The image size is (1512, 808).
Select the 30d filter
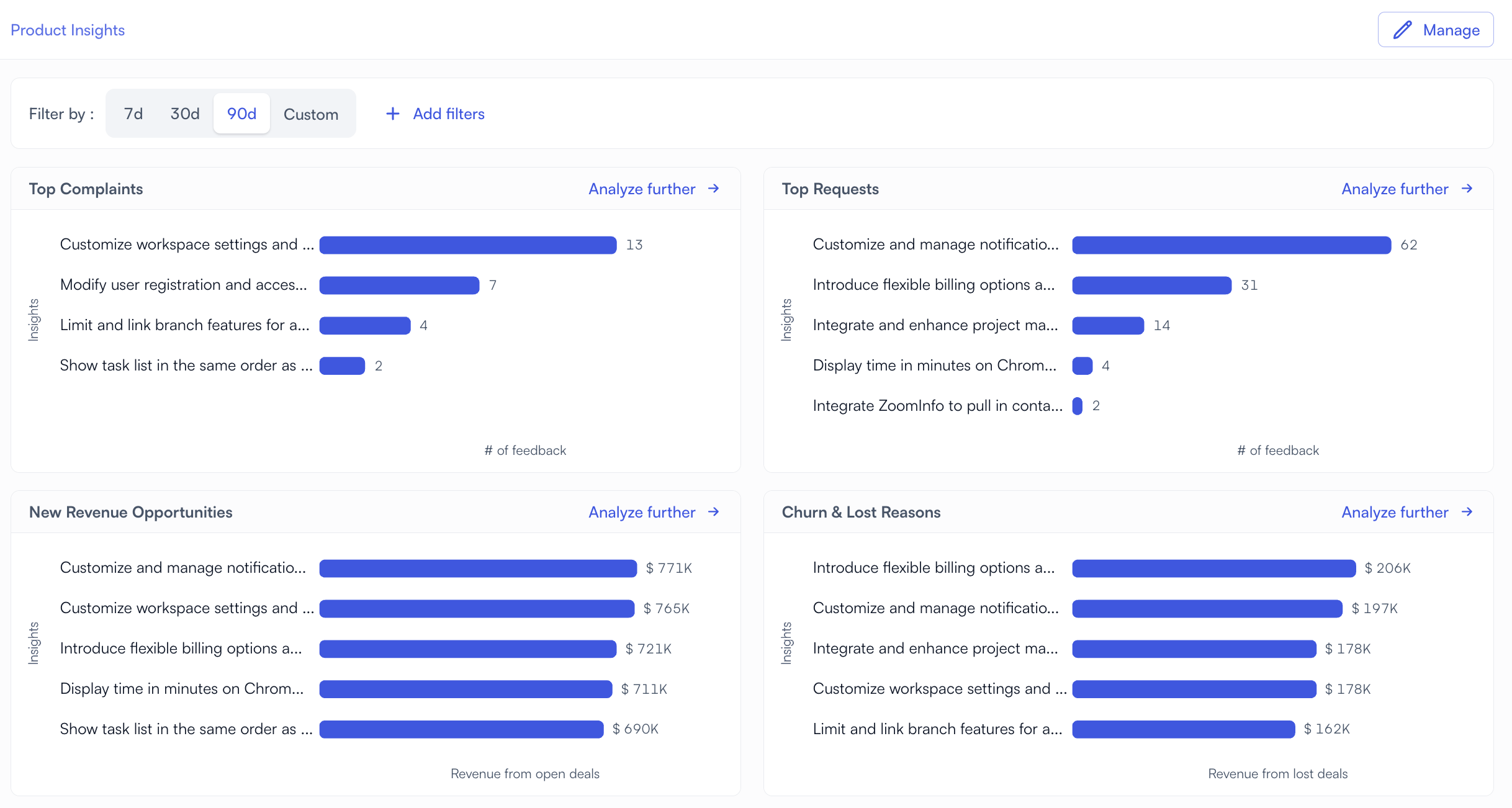coord(185,114)
